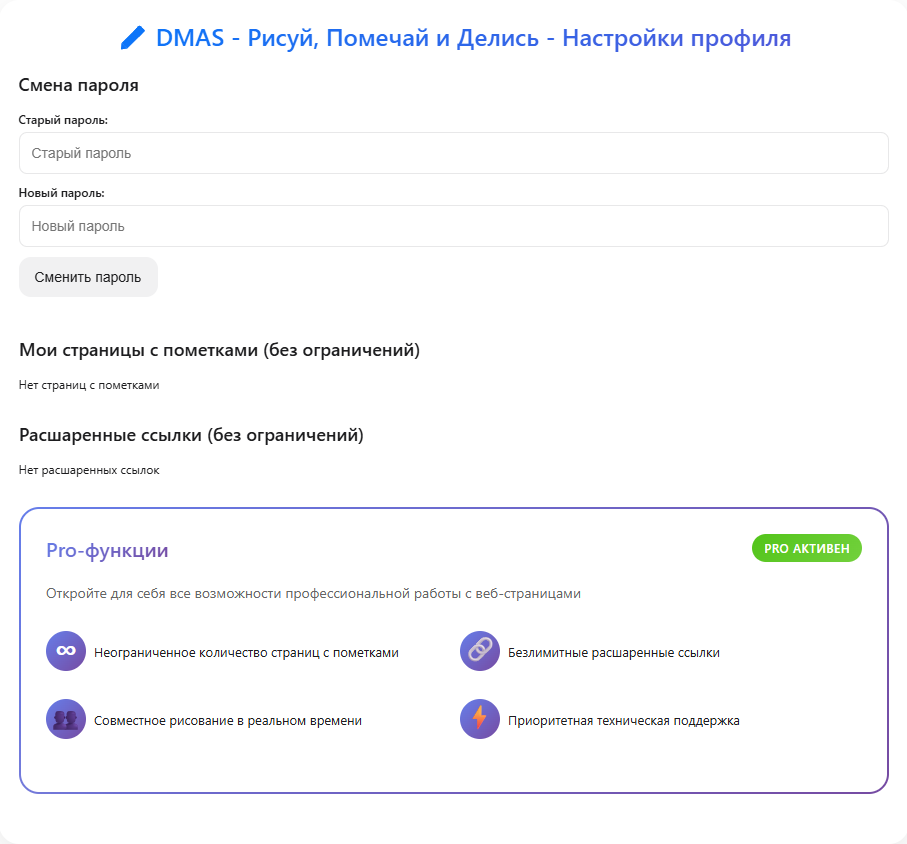
Task: Click the Смена пароля section heading
Action: coord(78,85)
